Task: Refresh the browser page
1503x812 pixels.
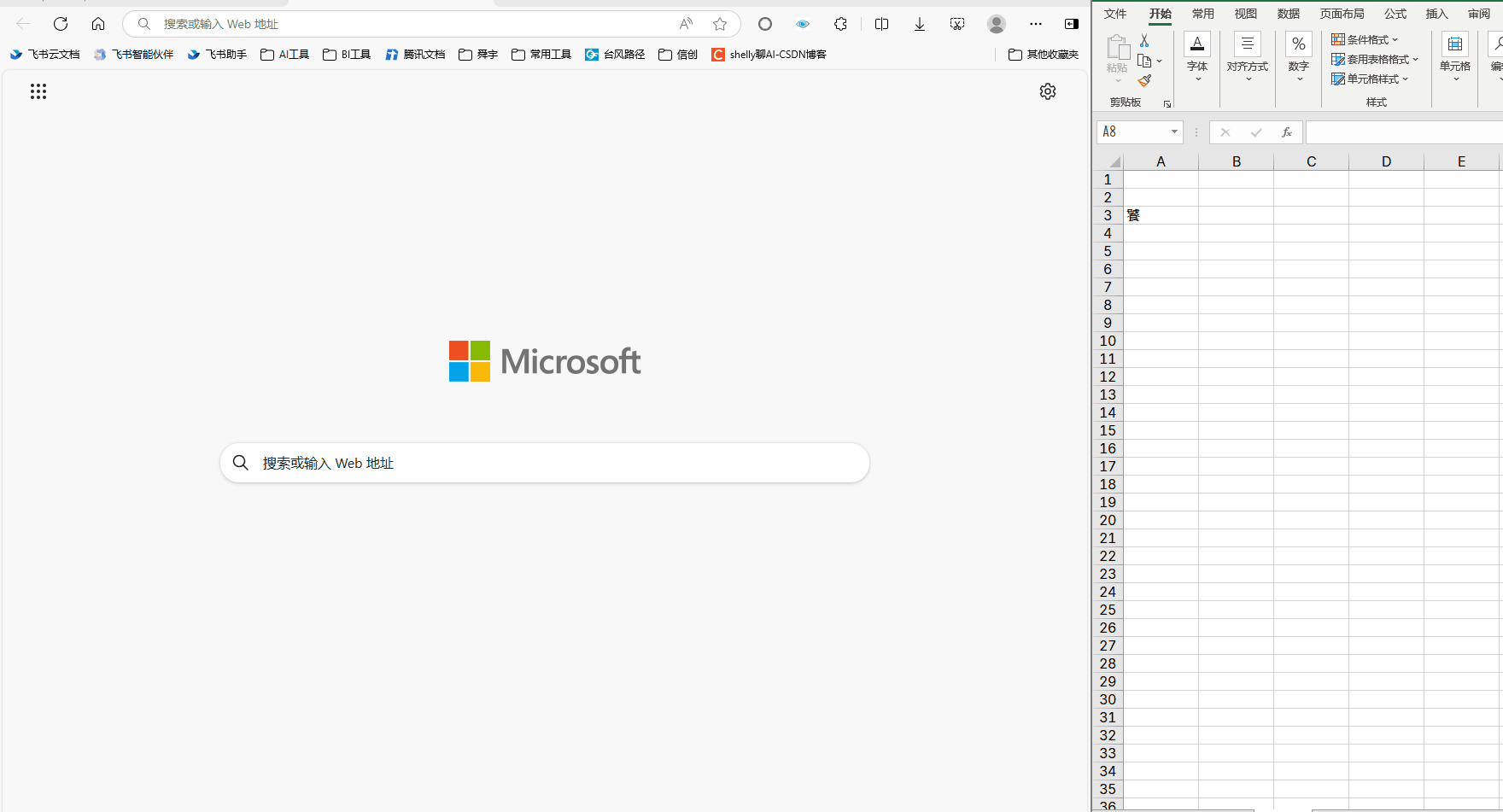Action: click(61, 24)
